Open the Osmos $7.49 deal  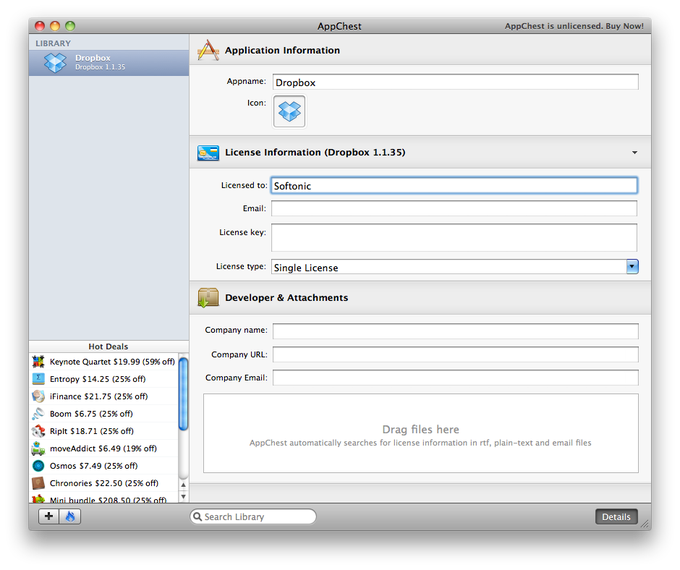[x=104, y=465]
